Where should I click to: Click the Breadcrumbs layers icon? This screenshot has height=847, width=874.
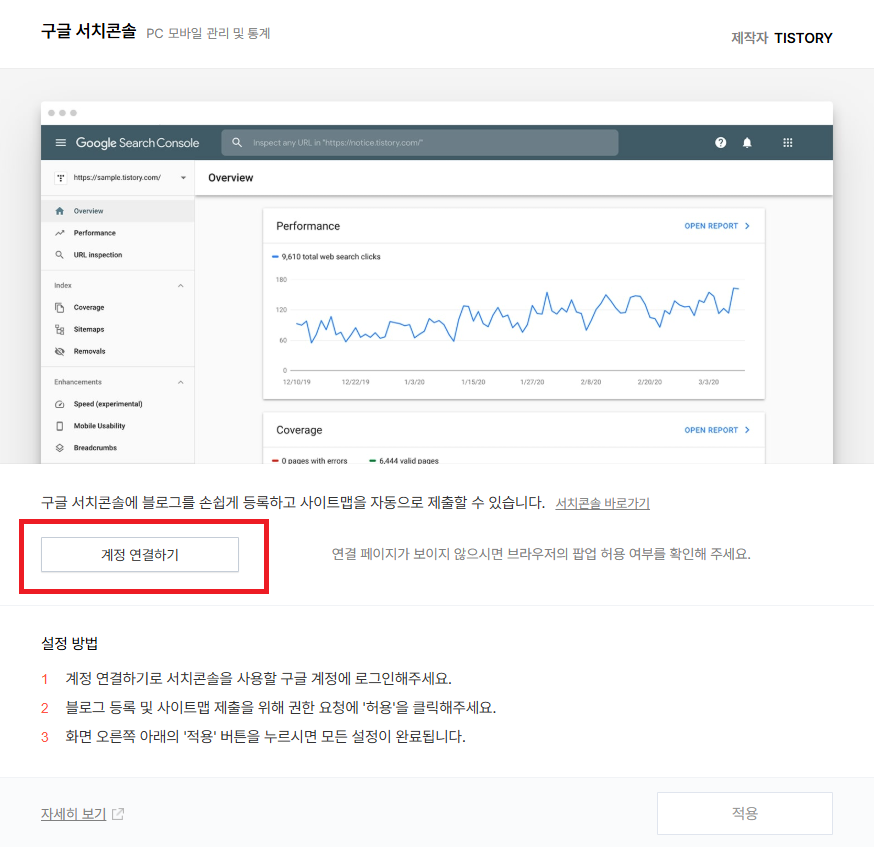(x=60, y=447)
